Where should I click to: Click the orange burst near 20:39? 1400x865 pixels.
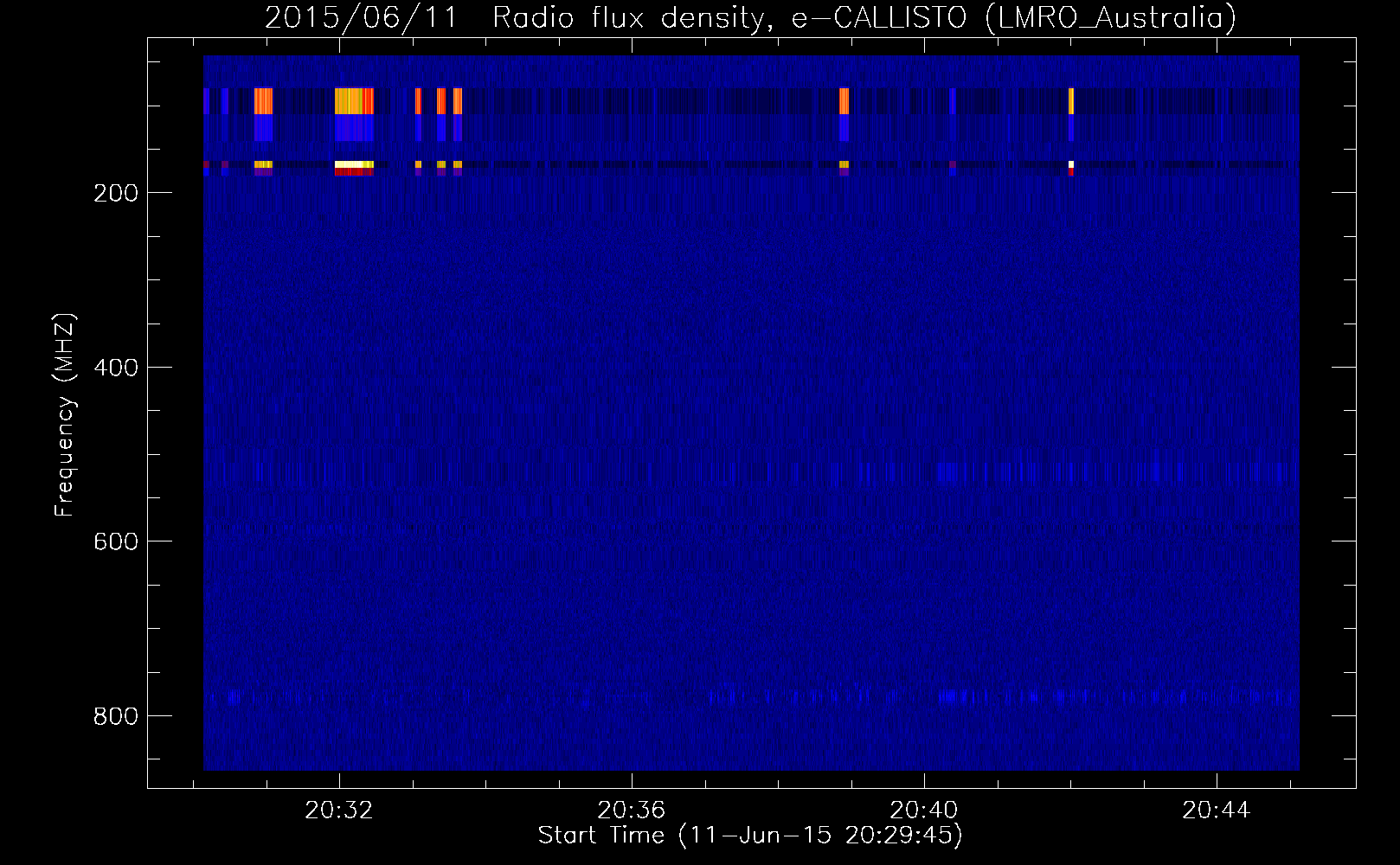click(x=844, y=101)
